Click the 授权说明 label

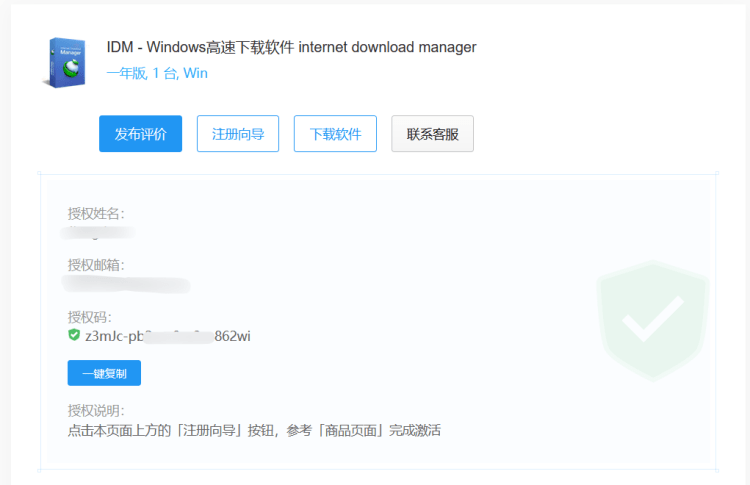tap(96, 410)
